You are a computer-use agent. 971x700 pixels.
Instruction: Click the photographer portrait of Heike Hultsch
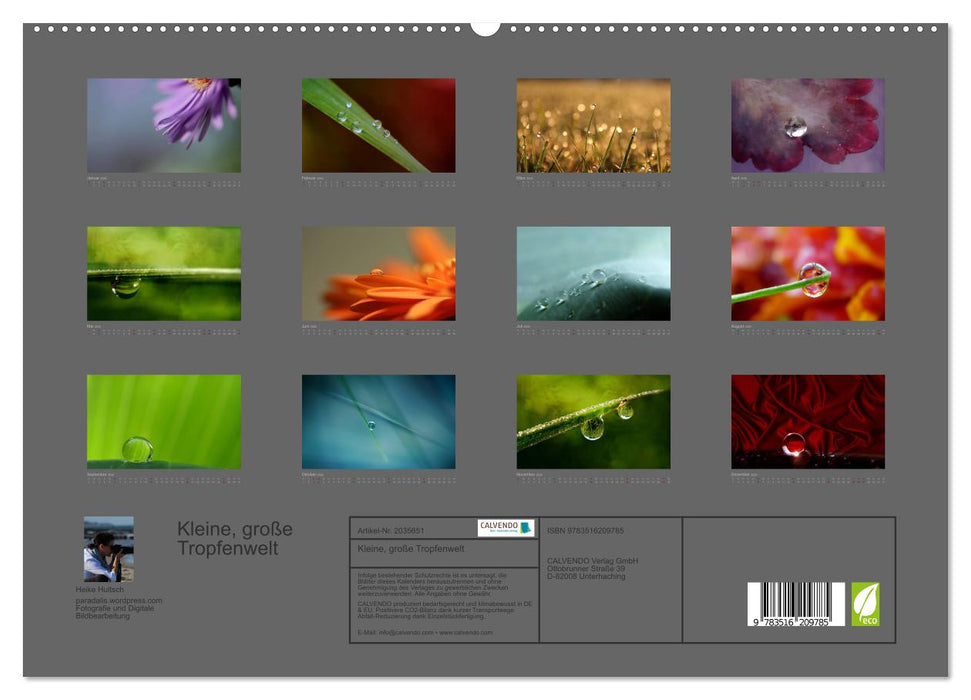click(x=108, y=549)
